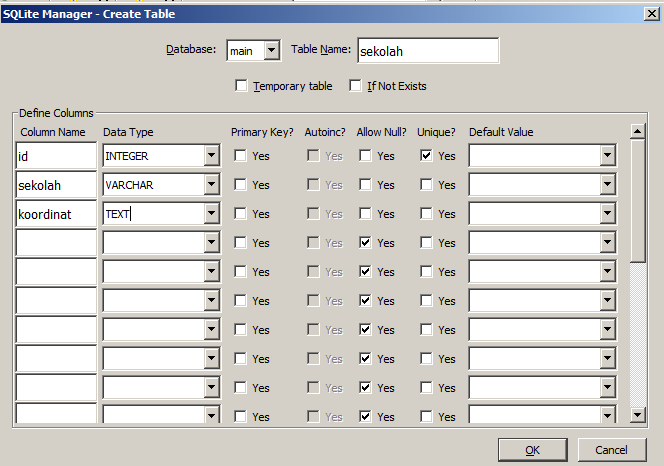Click the Unique? column header text

pyautogui.click(x=436, y=132)
